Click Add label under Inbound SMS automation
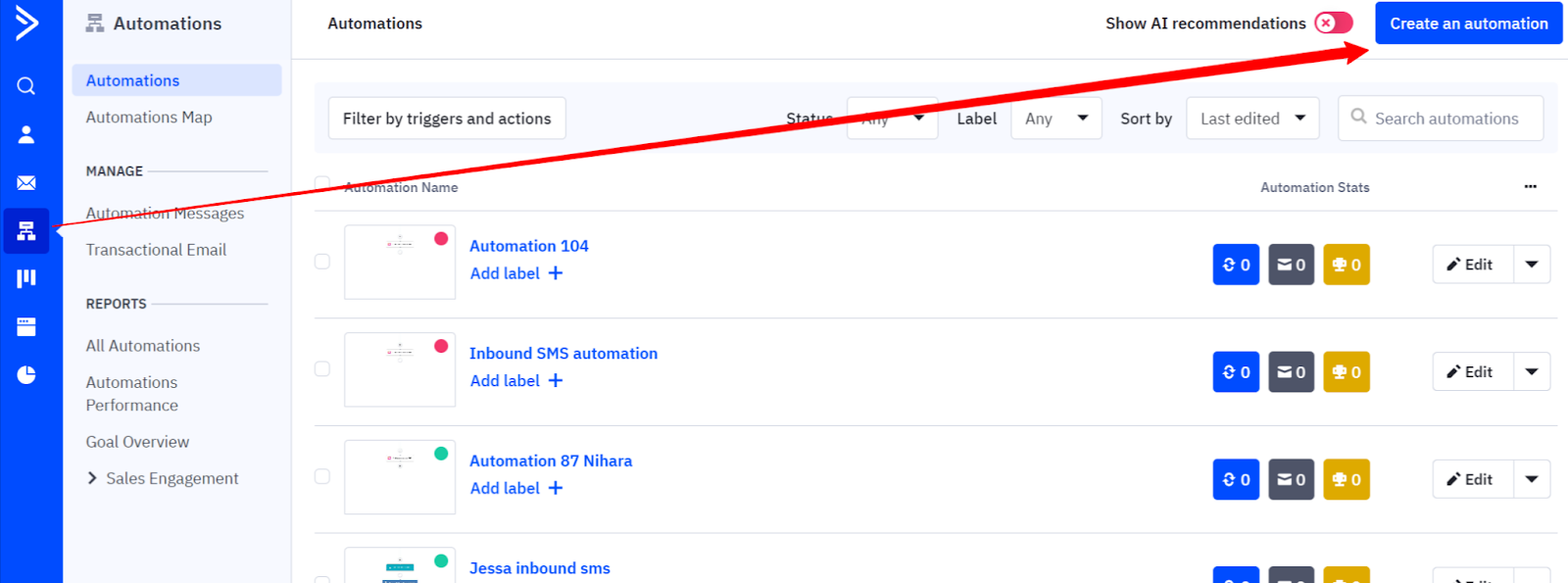This screenshot has height=583, width=1568. 505,380
